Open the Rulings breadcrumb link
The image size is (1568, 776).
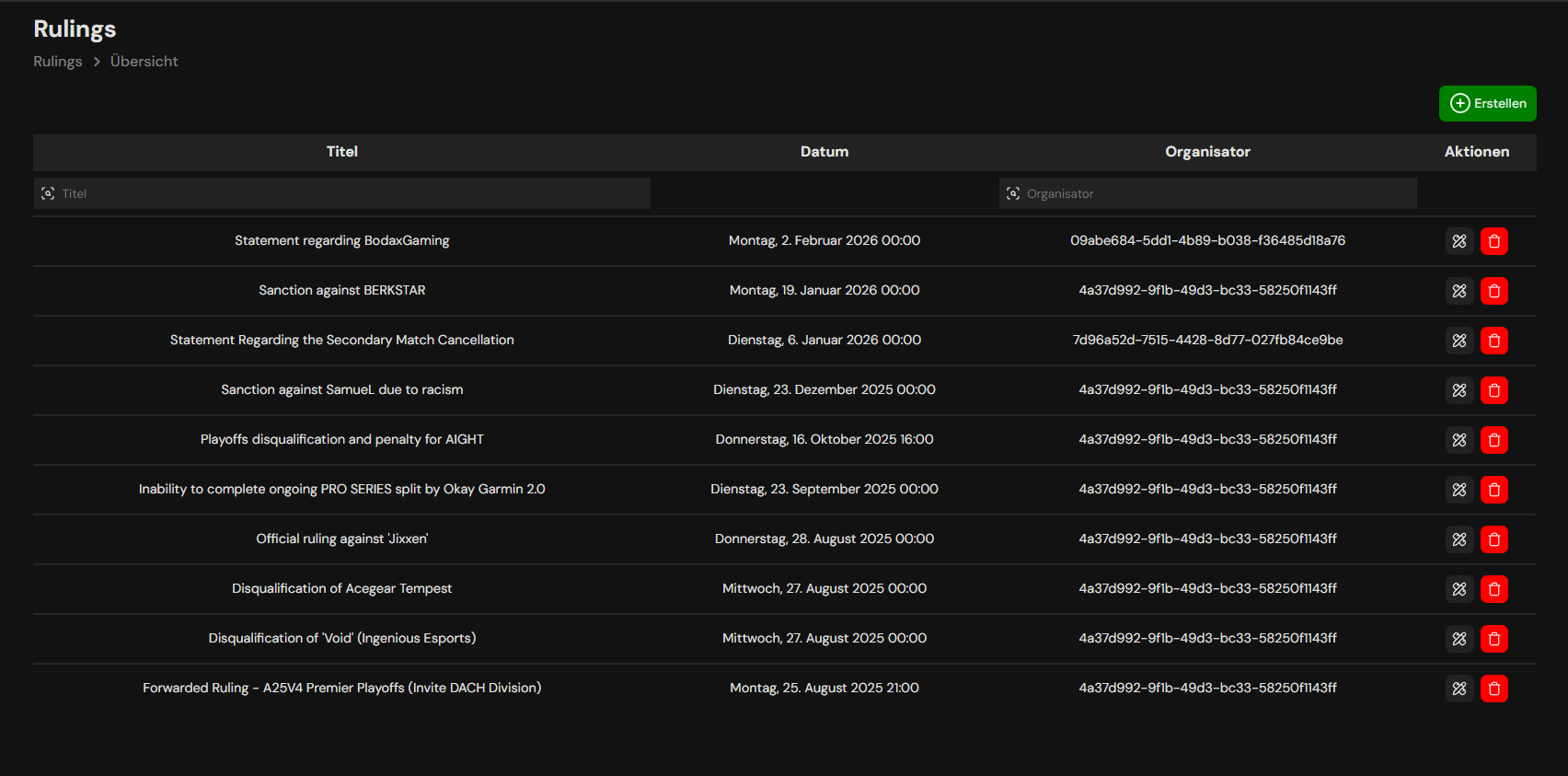pos(58,62)
